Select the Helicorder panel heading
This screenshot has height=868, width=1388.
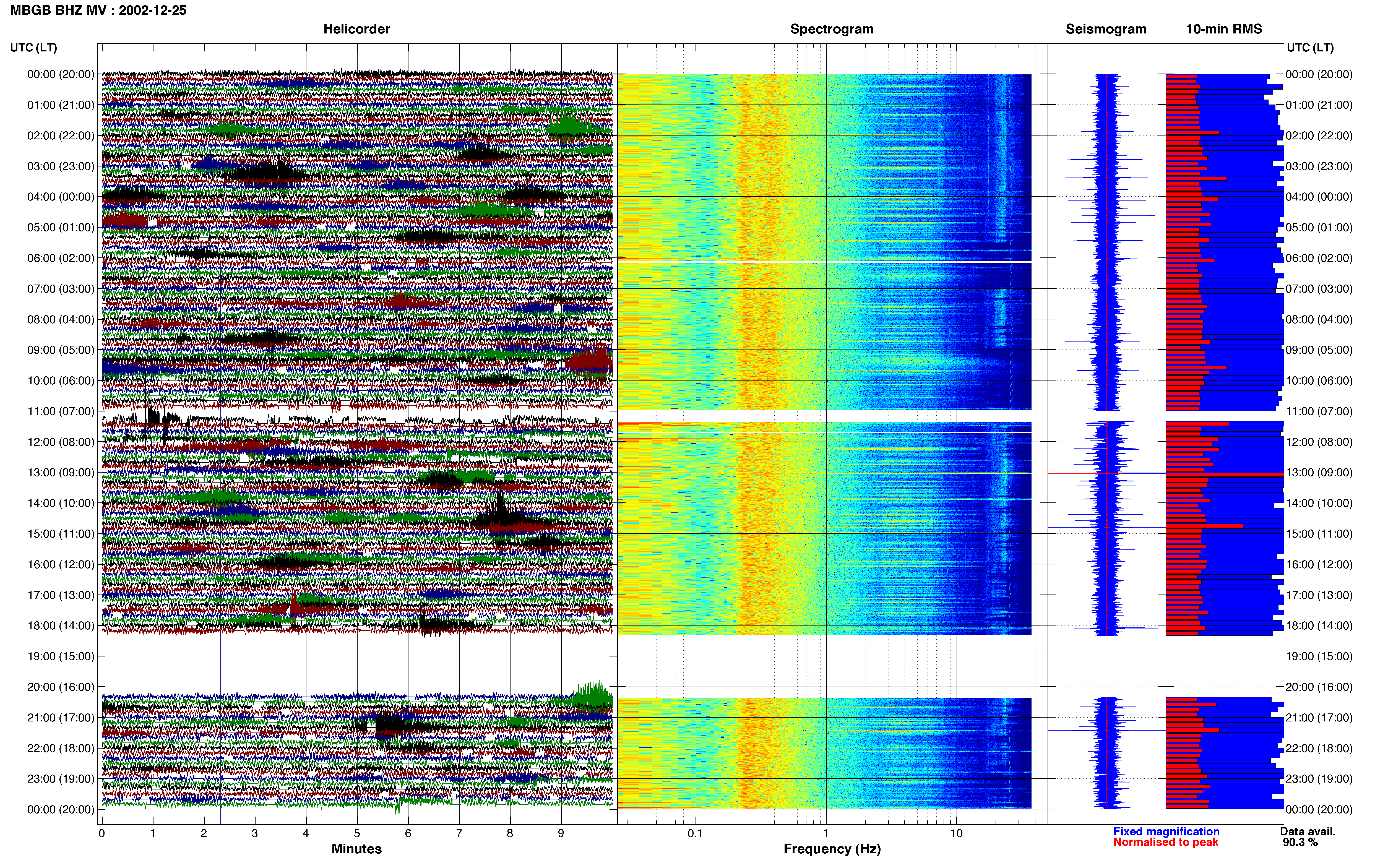[356, 29]
